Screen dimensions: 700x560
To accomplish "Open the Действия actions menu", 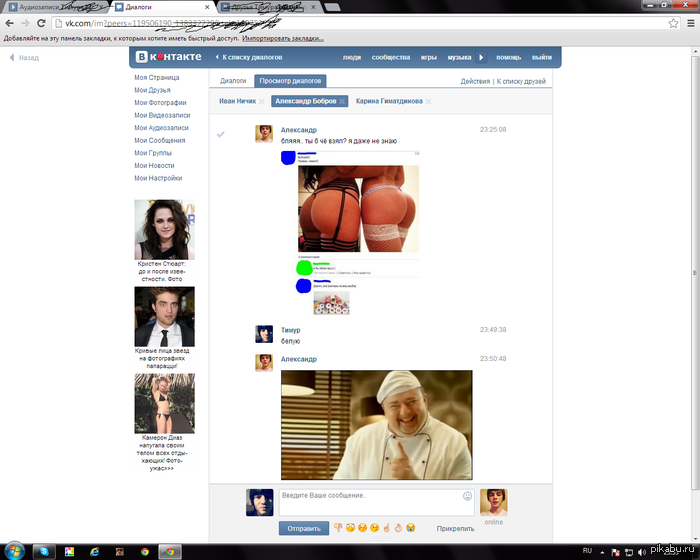I will click(475, 81).
